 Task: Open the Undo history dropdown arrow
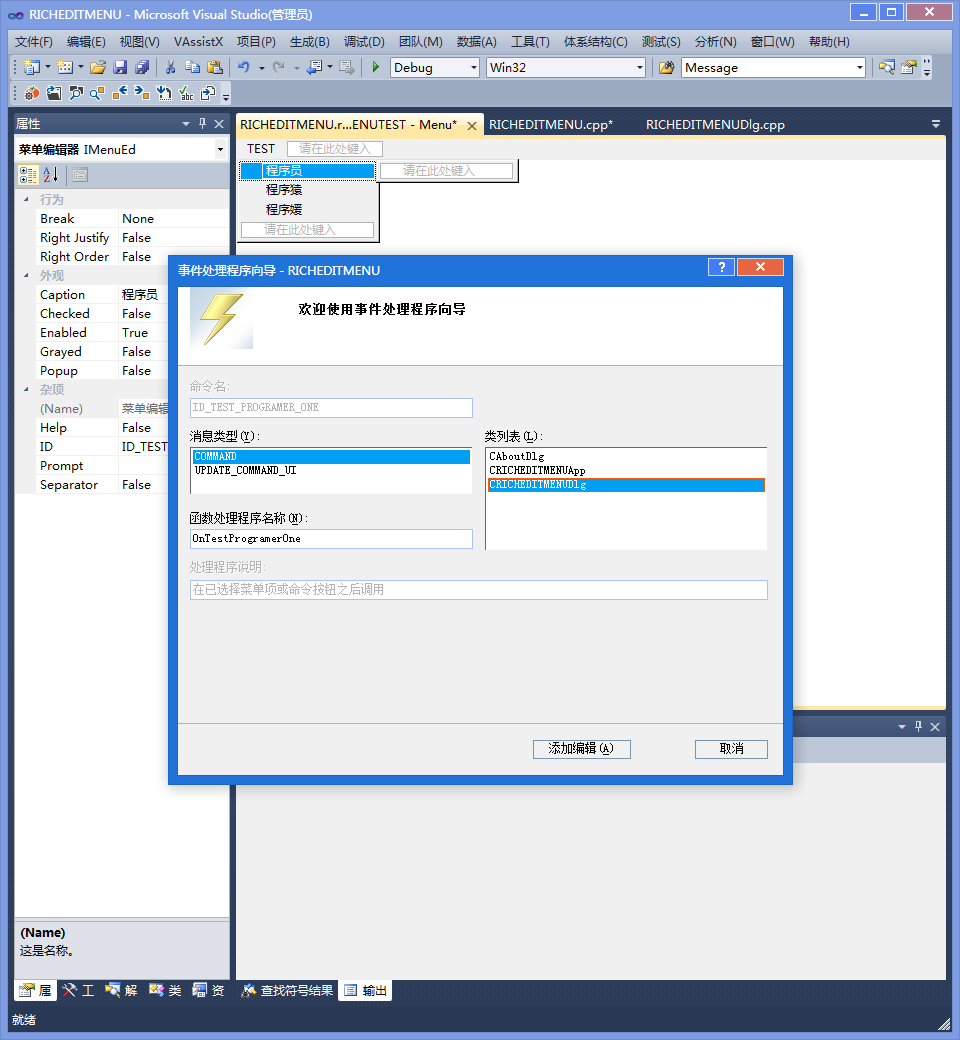261,68
